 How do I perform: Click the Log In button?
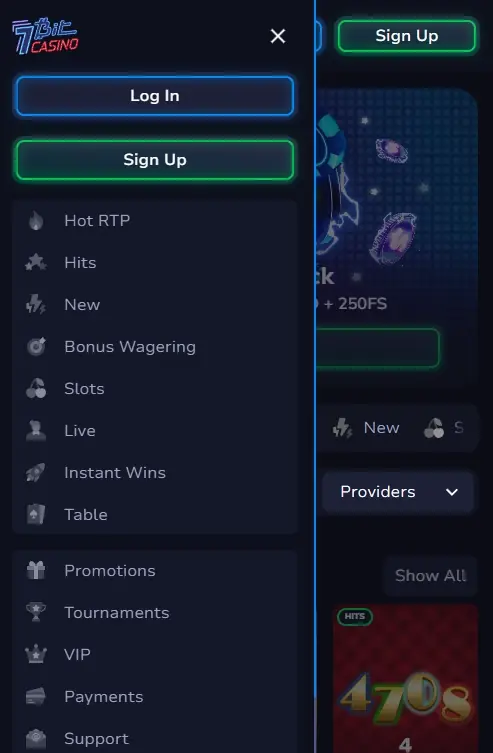point(155,96)
